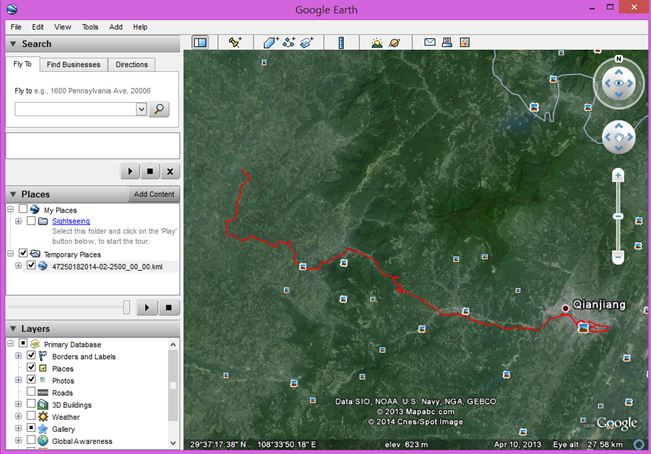
Task: Open the Show Ruler tool
Action: point(341,43)
